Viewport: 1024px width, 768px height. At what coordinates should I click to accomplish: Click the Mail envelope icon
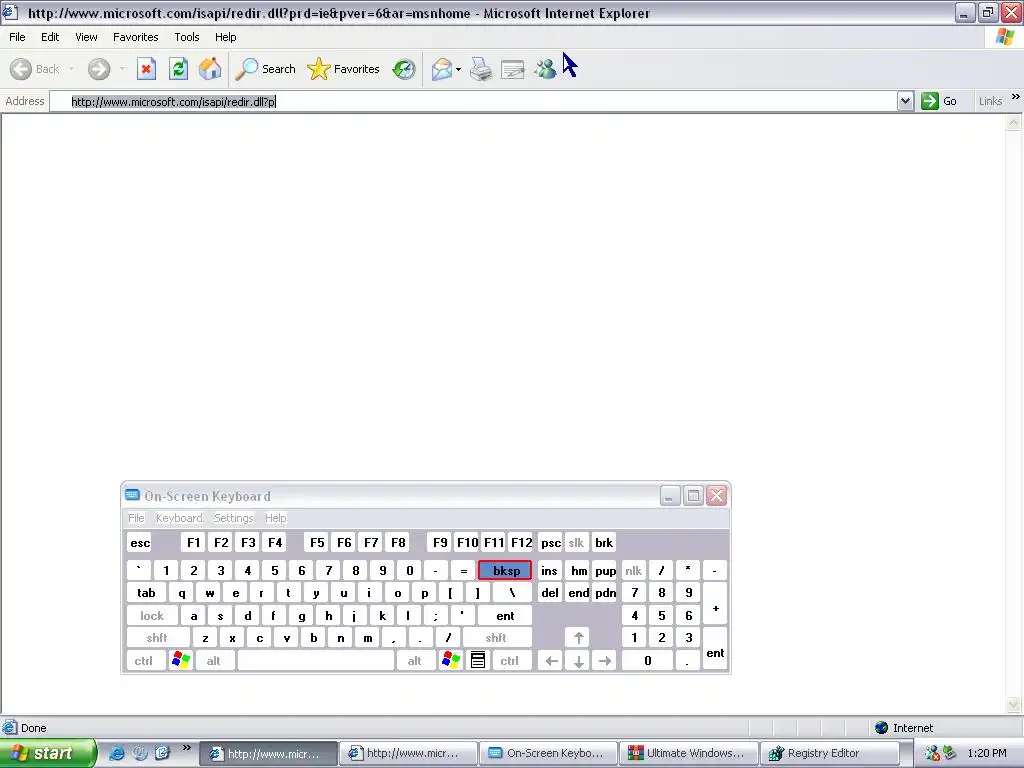click(x=442, y=69)
